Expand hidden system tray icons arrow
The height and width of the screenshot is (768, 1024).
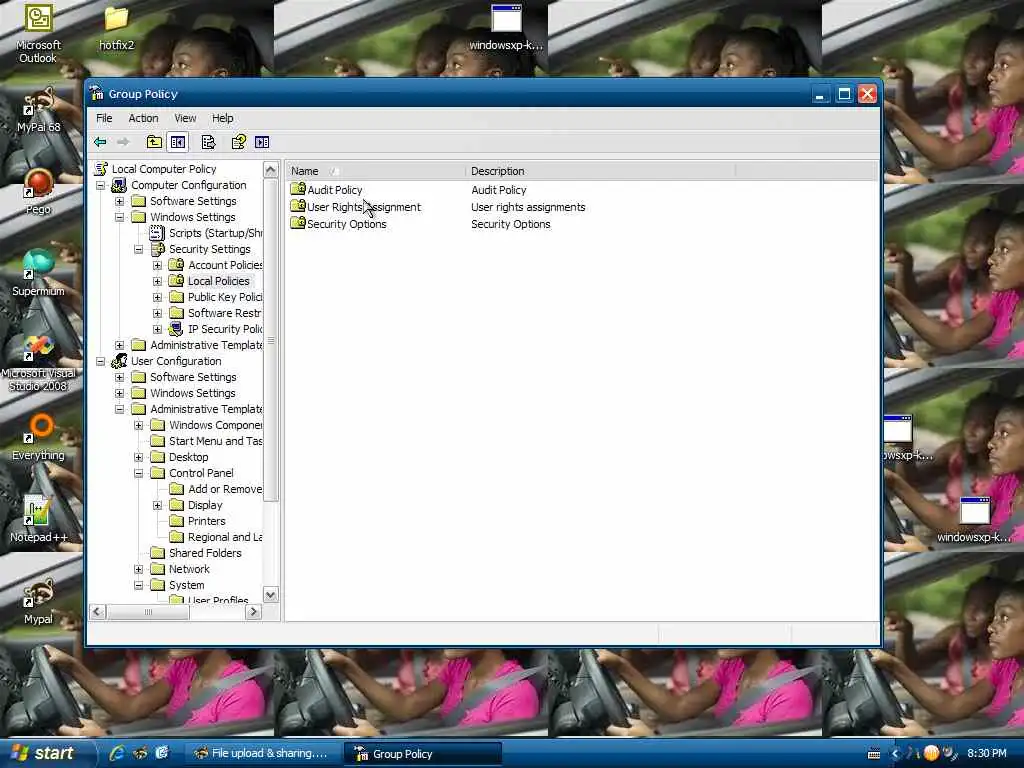click(895, 754)
